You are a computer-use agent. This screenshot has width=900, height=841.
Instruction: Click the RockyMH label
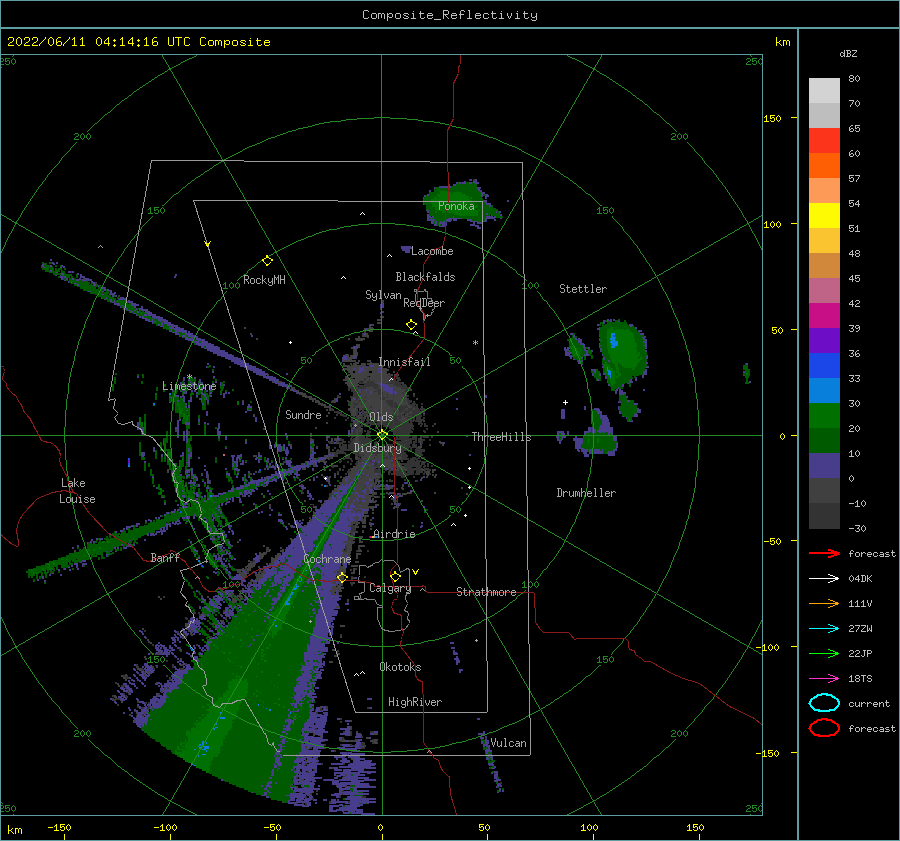[264, 280]
